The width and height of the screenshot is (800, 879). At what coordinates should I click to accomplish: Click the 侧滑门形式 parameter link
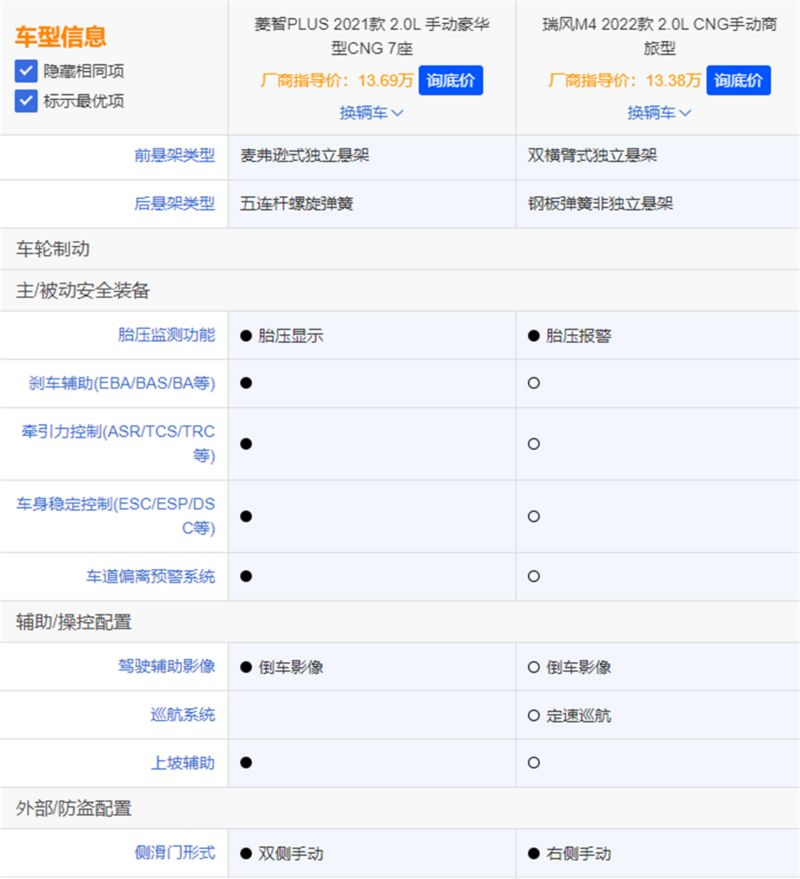pos(174,853)
